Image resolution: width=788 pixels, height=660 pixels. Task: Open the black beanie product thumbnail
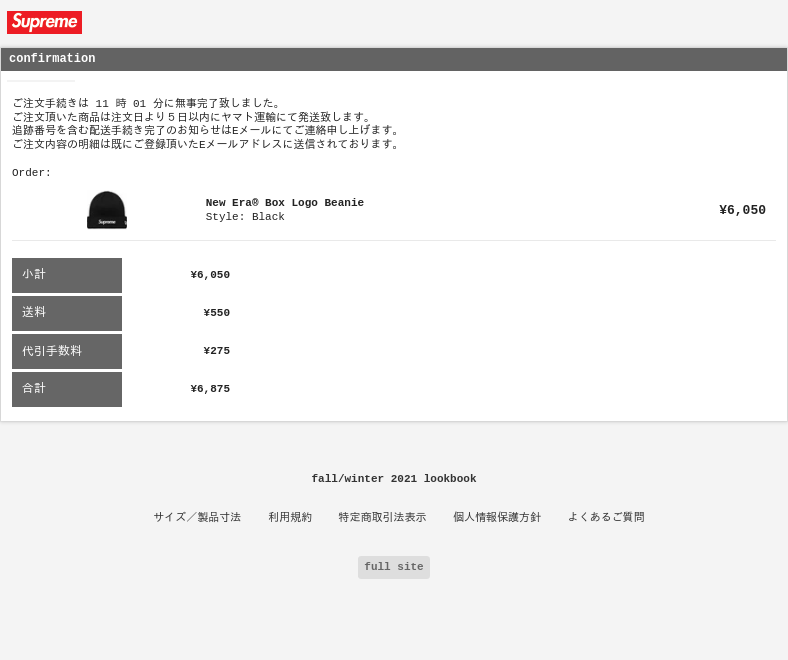click(x=107, y=210)
